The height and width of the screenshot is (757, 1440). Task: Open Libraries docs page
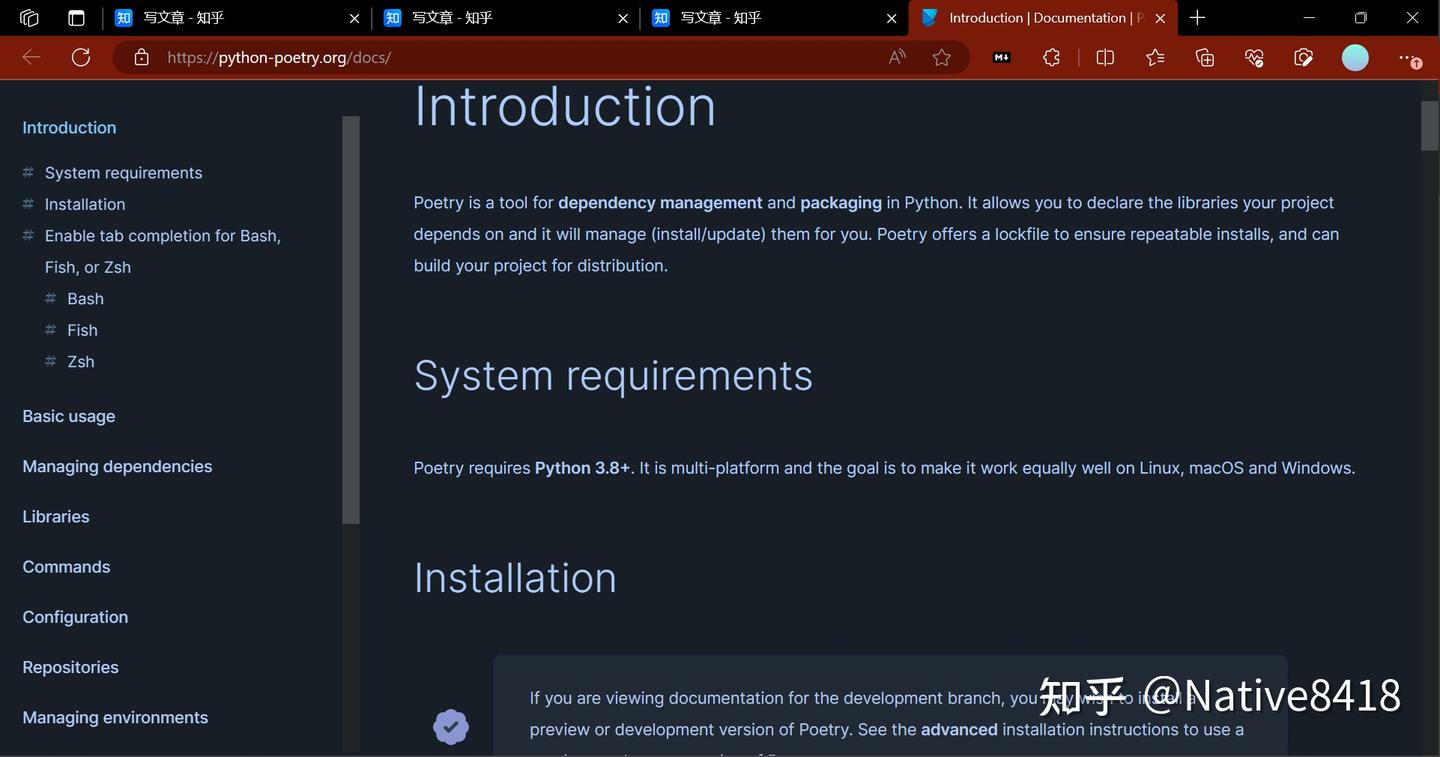[x=56, y=516]
